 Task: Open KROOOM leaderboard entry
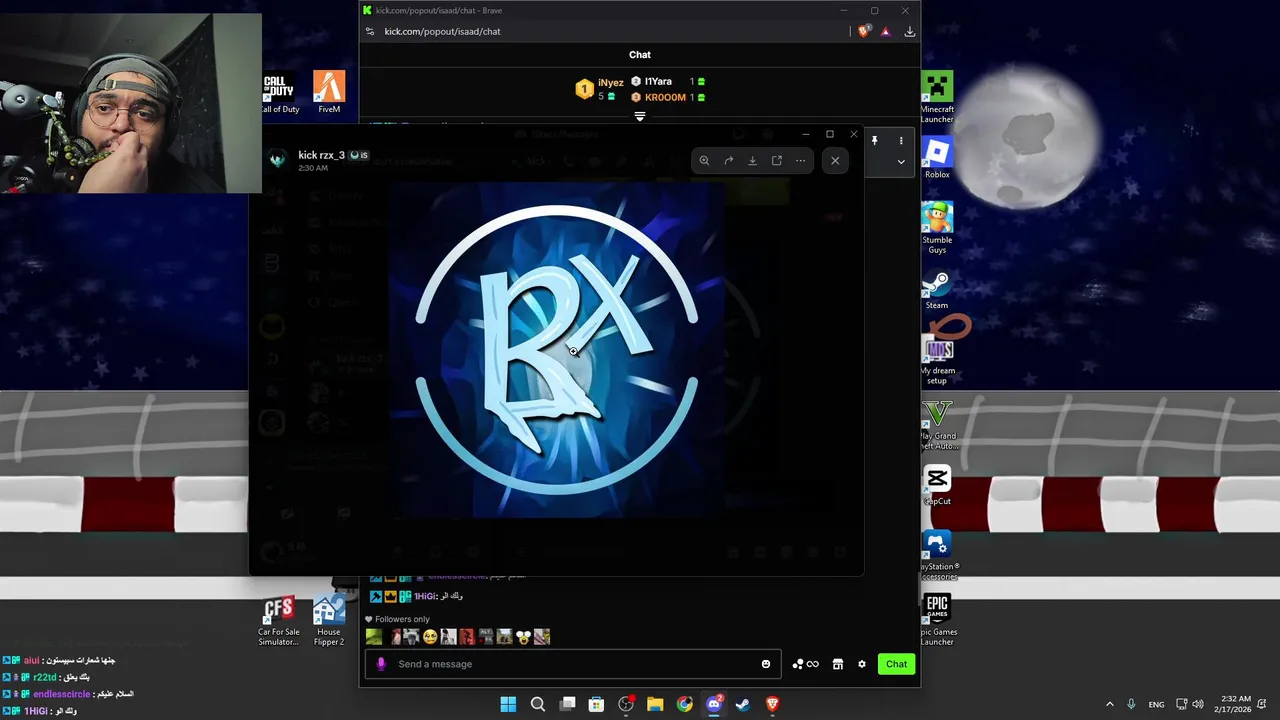pyautogui.click(x=668, y=97)
